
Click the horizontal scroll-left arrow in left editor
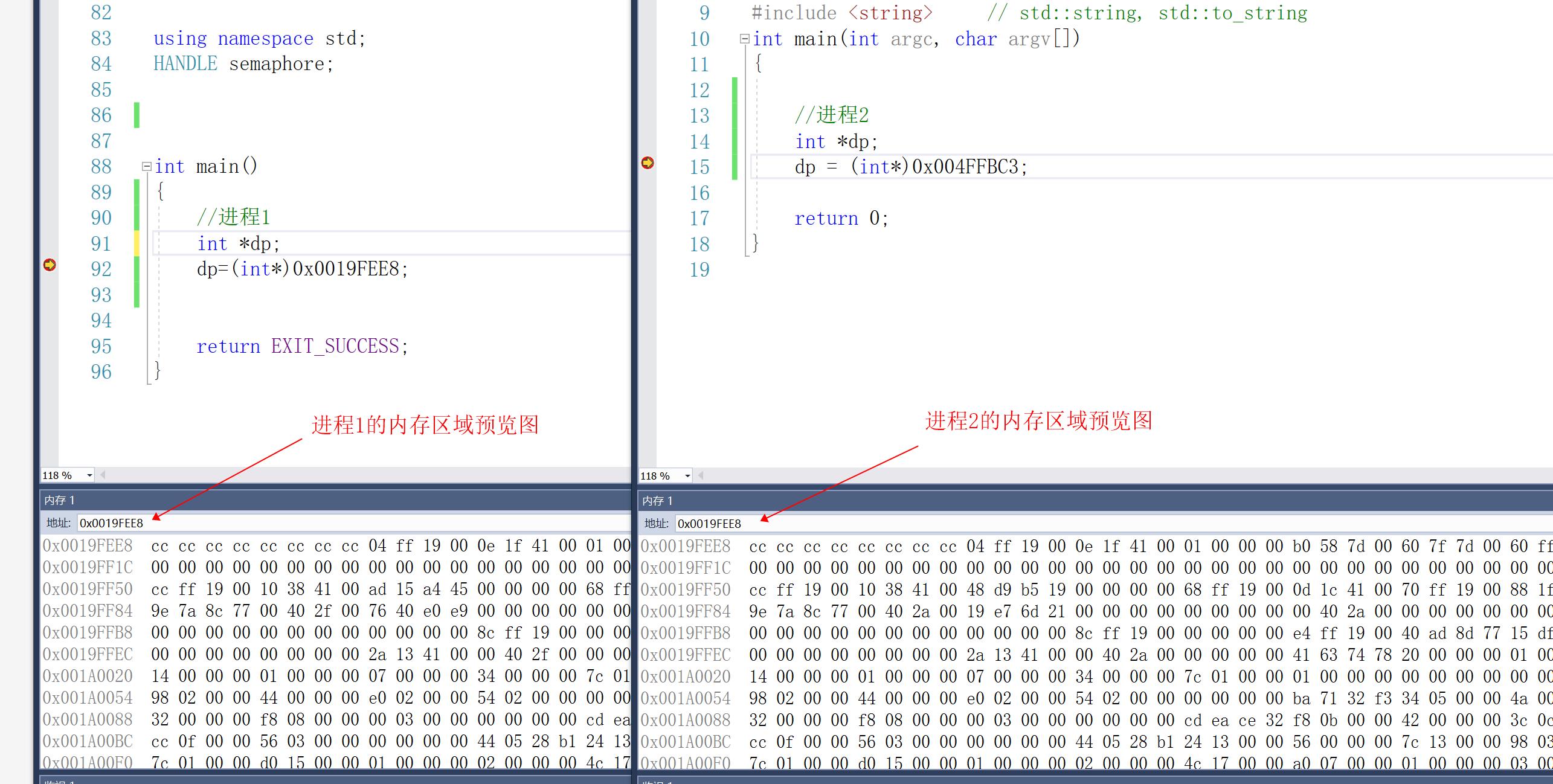coord(103,475)
